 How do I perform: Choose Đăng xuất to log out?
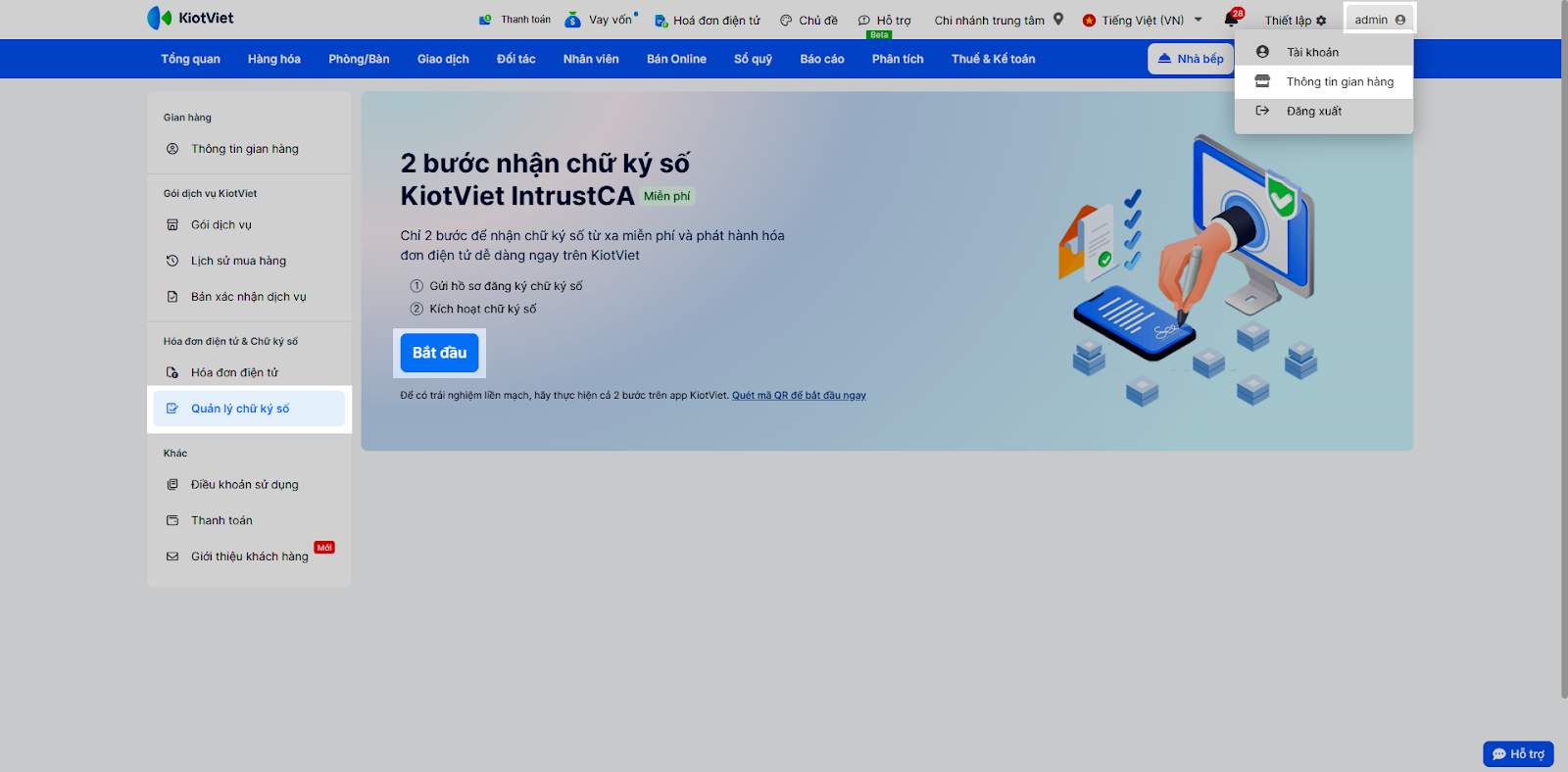pos(1324,111)
